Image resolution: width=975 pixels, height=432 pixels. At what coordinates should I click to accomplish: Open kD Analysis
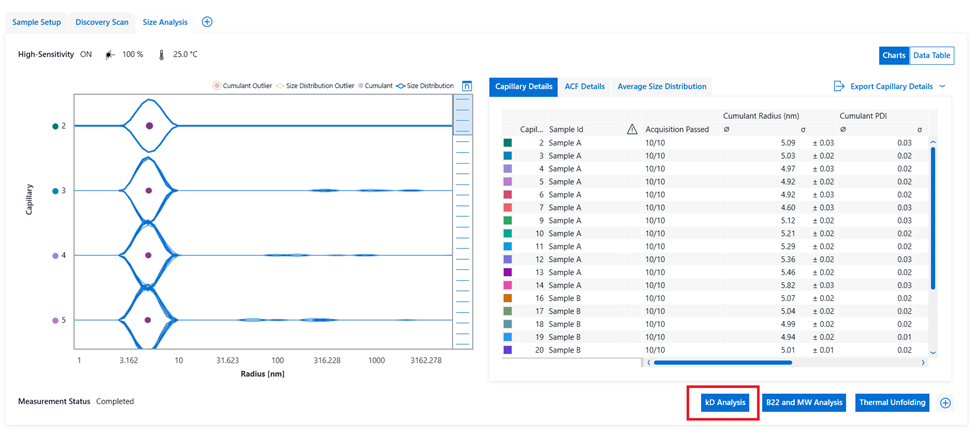tap(723, 402)
